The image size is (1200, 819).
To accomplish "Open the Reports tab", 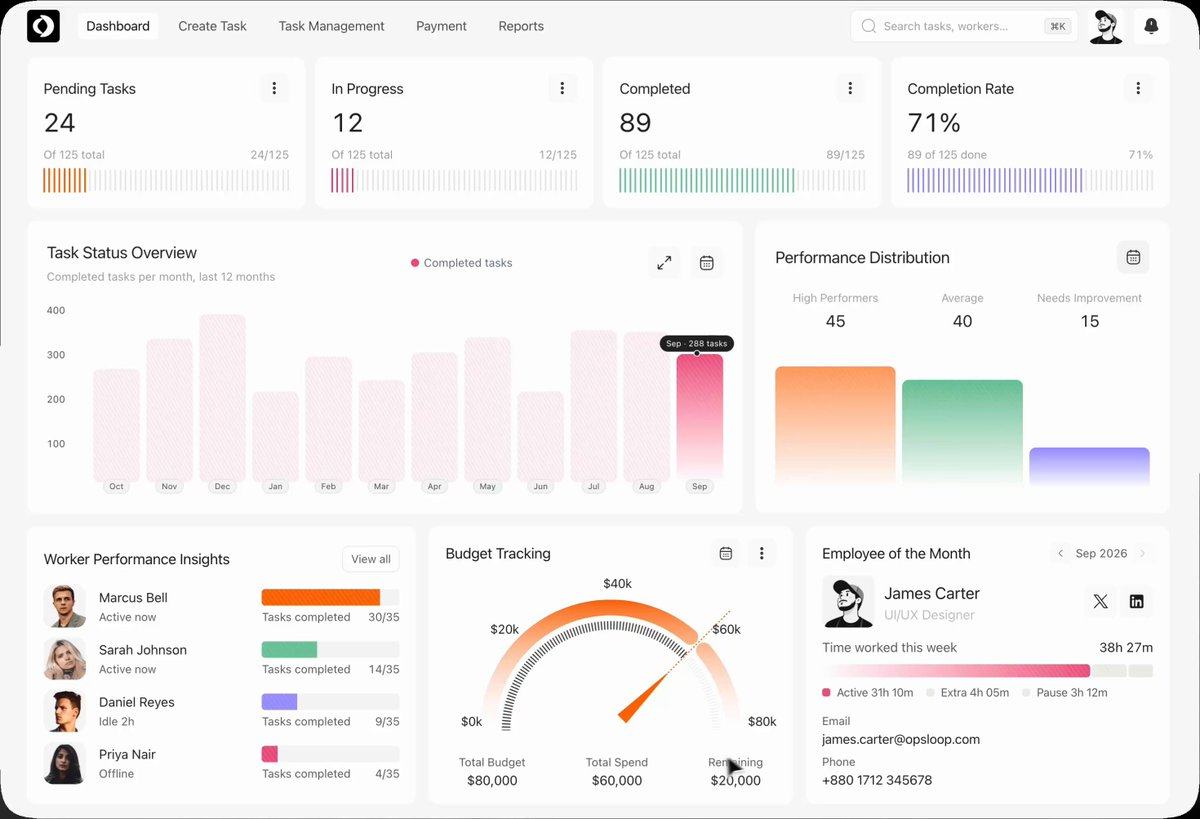I will click(x=521, y=26).
